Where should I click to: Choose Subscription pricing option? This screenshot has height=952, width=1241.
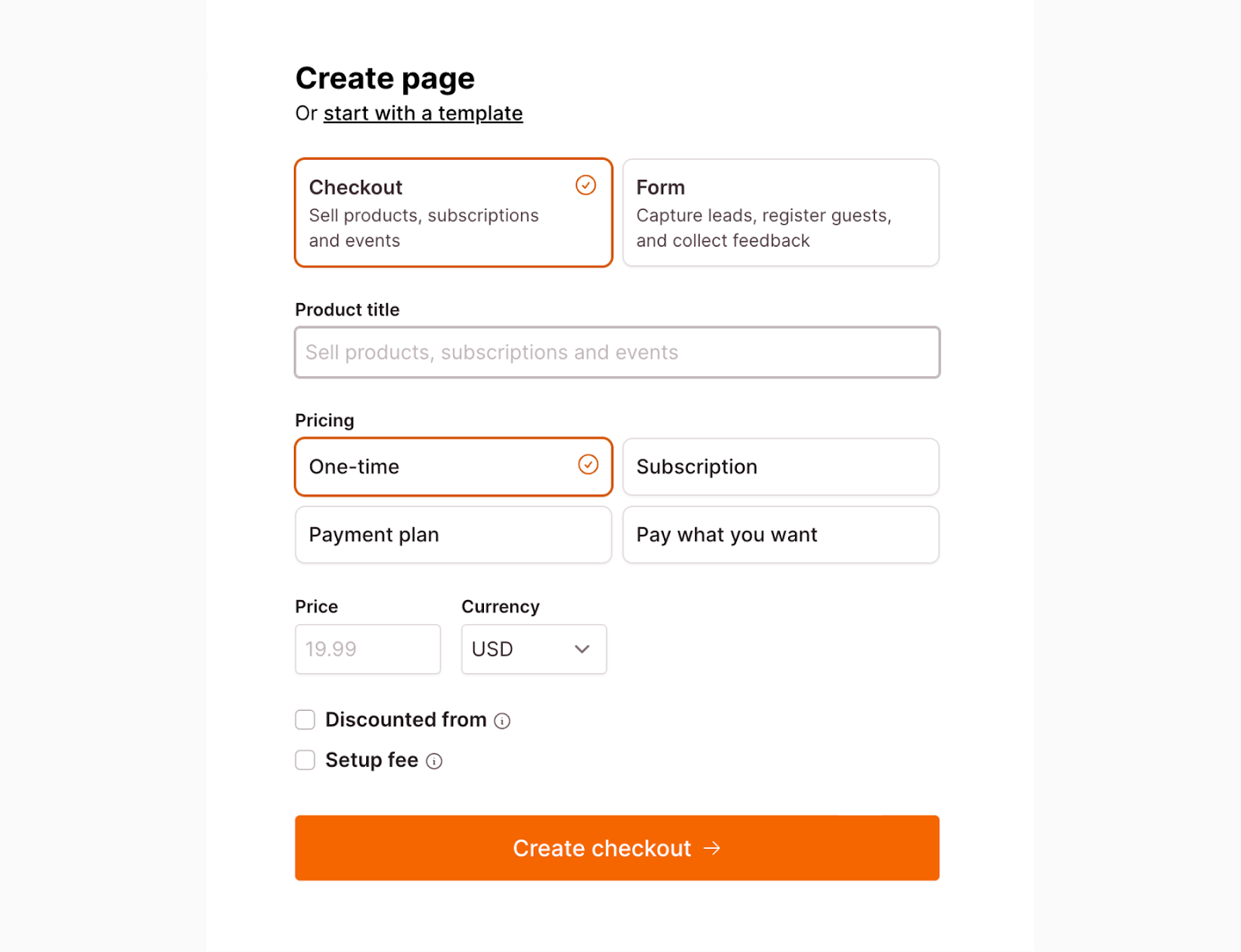click(780, 467)
